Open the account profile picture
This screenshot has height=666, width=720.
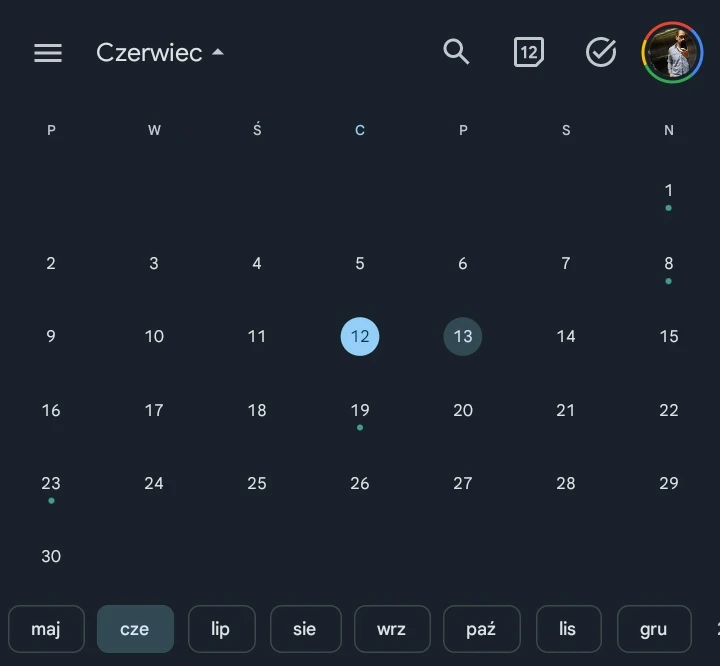pos(672,53)
